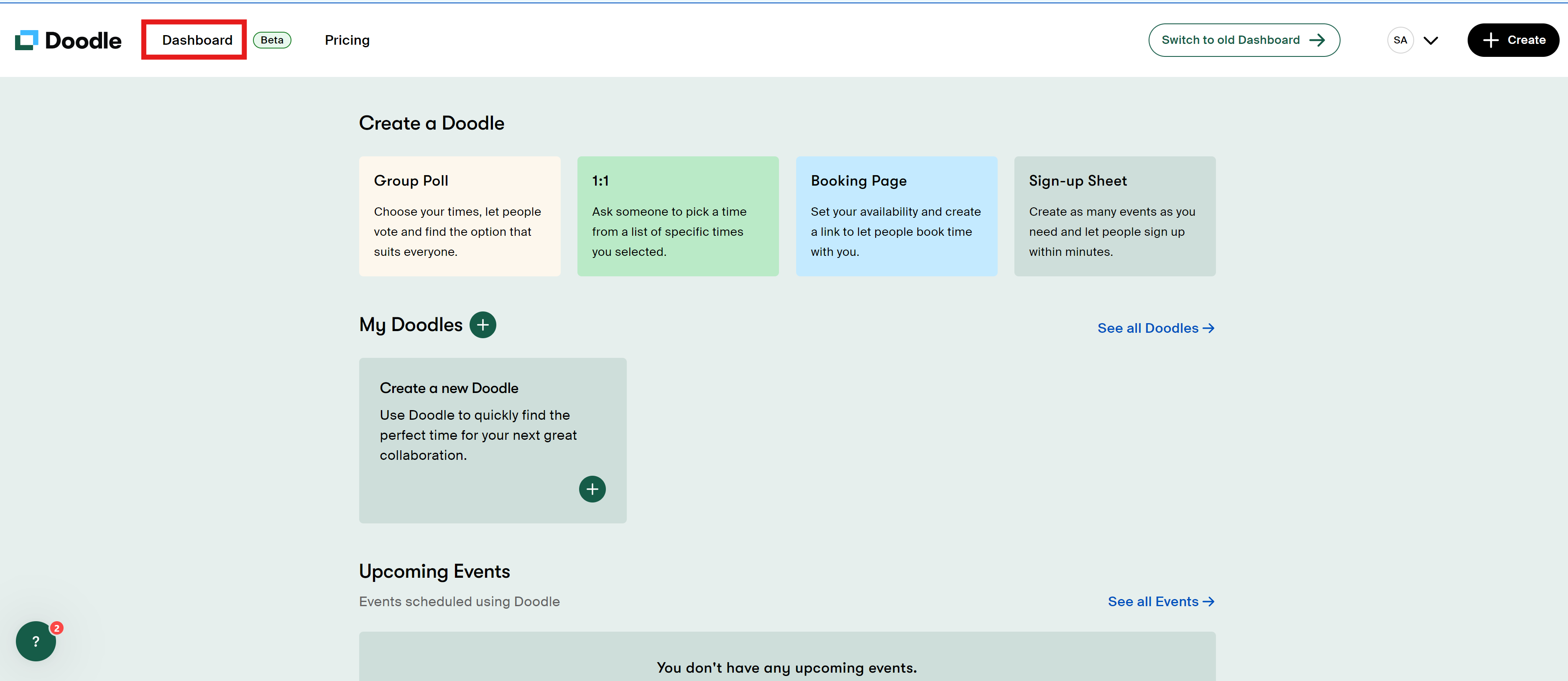Go to the Pricing page

point(347,40)
